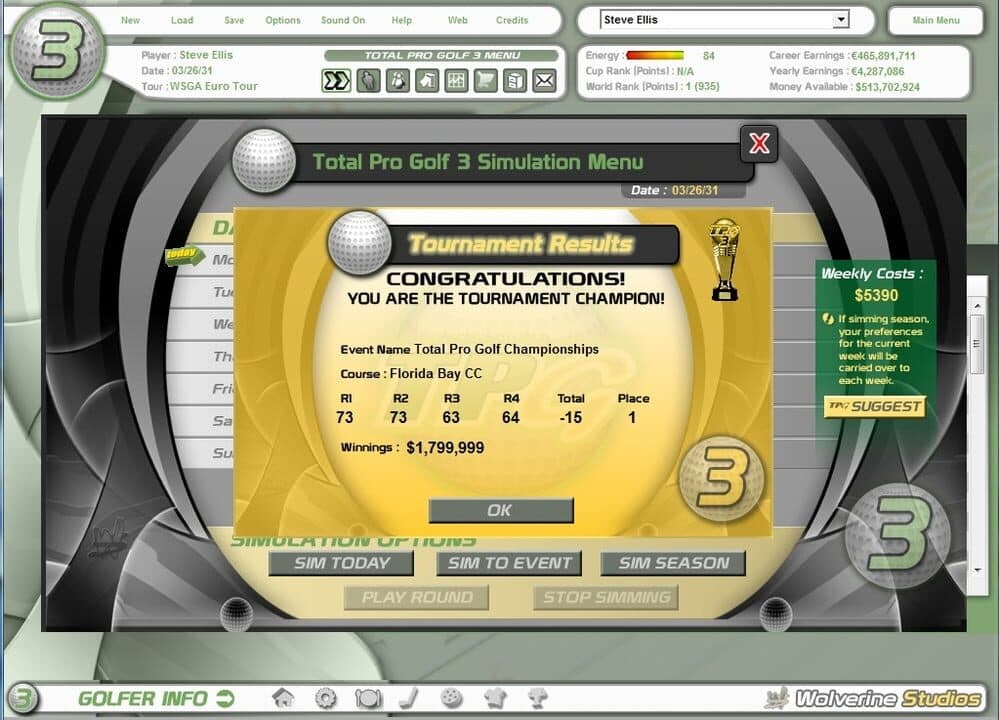Click the Winnings value $1,799,999

(x=445, y=448)
